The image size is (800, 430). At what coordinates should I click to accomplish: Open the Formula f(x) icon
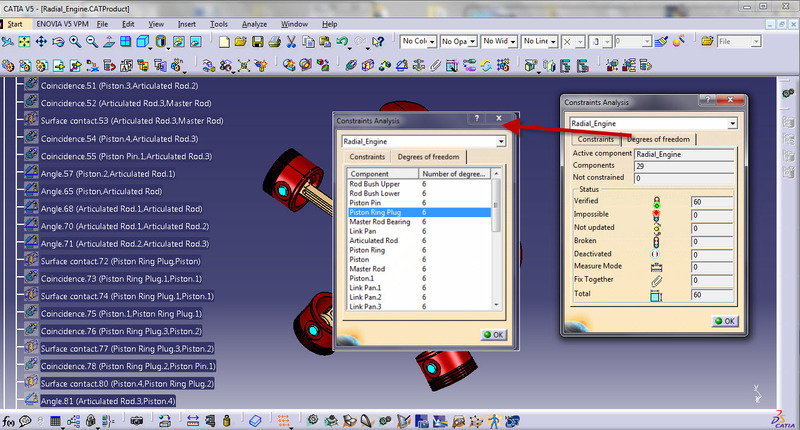(8, 421)
